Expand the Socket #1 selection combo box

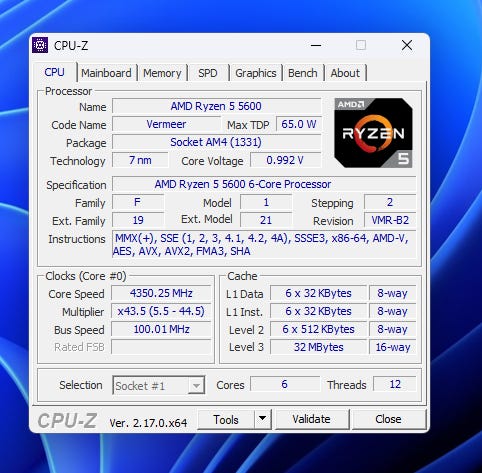159,385
